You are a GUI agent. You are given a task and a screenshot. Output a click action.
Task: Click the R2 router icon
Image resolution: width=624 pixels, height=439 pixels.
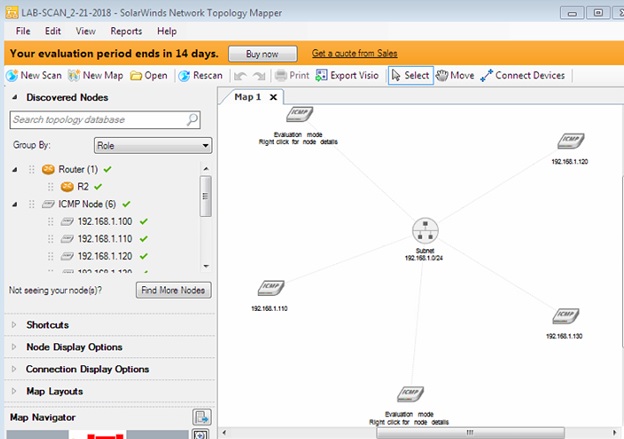[x=67, y=187]
